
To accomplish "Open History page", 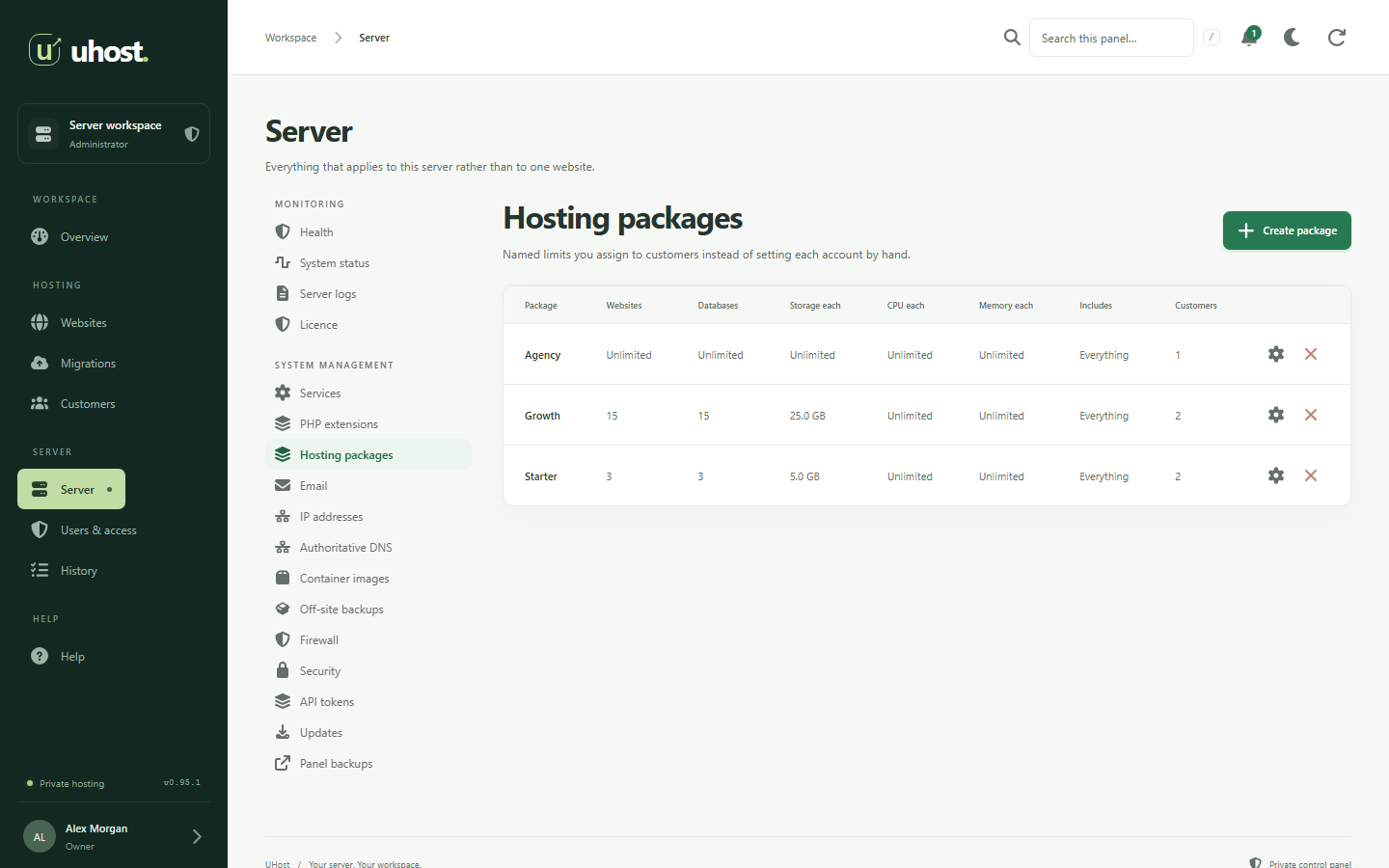I will pos(114,571).
